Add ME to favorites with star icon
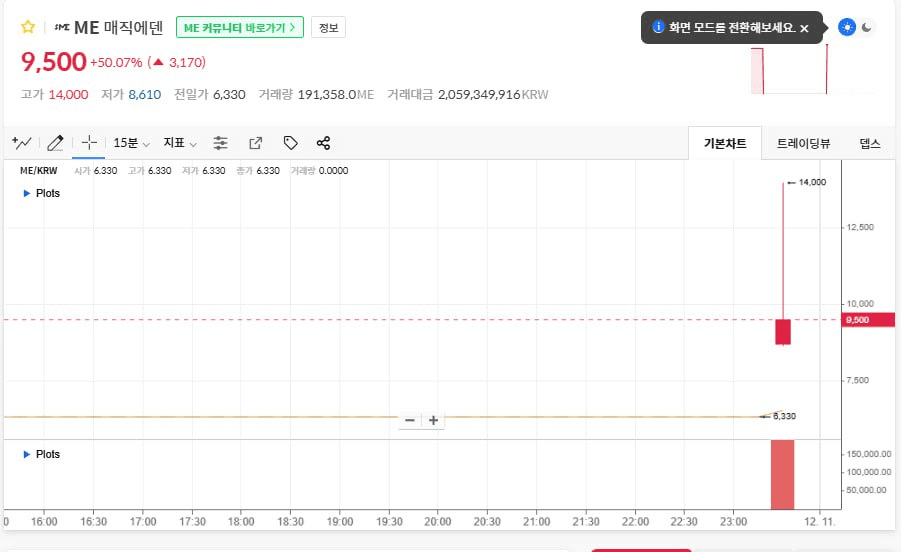This screenshot has height=552, width=901. pyautogui.click(x=28, y=27)
